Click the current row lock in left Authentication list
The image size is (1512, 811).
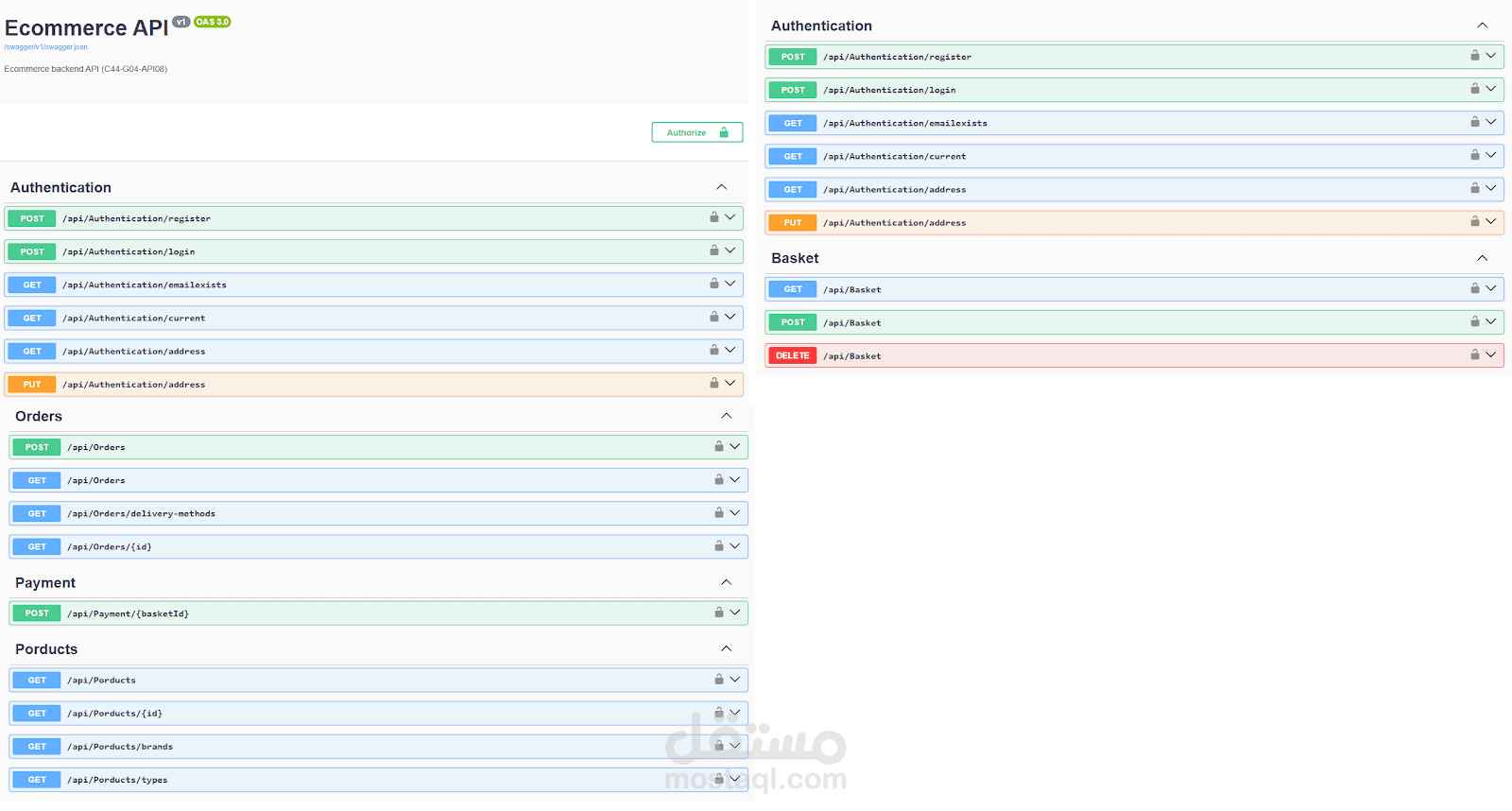point(714,317)
